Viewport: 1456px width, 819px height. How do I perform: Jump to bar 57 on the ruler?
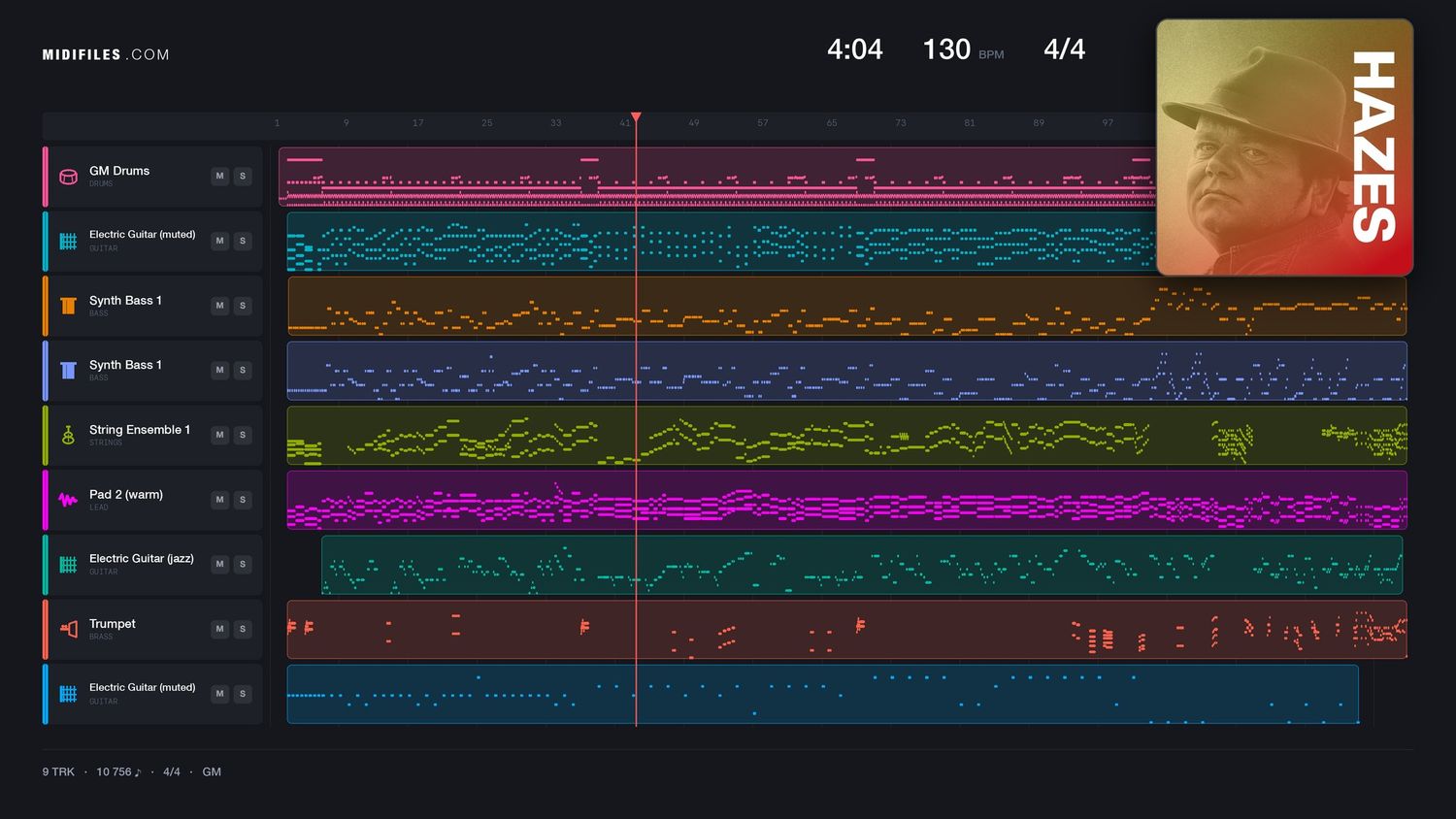click(x=762, y=123)
